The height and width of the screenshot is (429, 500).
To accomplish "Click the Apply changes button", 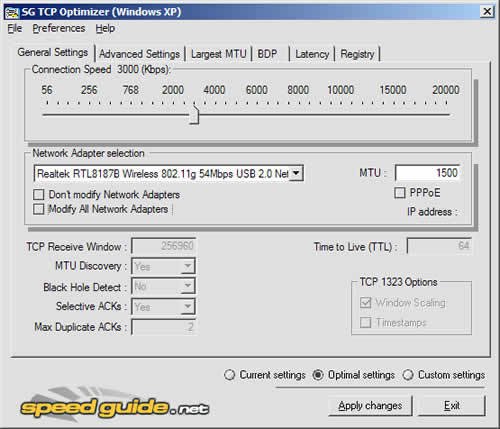I will (x=370, y=406).
